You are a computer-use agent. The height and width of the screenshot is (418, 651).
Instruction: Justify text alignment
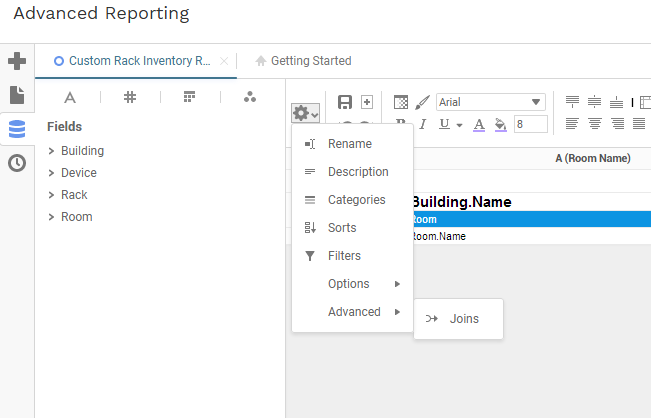tap(639, 124)
